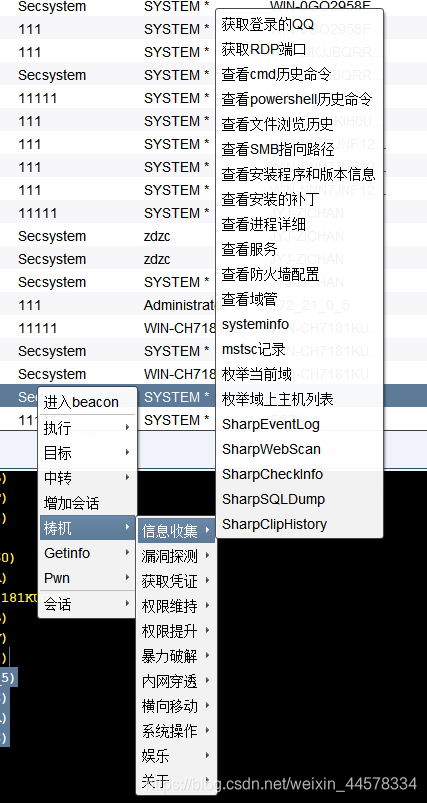Run SharpEventLog
Screen dimensions: 427x803
tap(300, 424)
